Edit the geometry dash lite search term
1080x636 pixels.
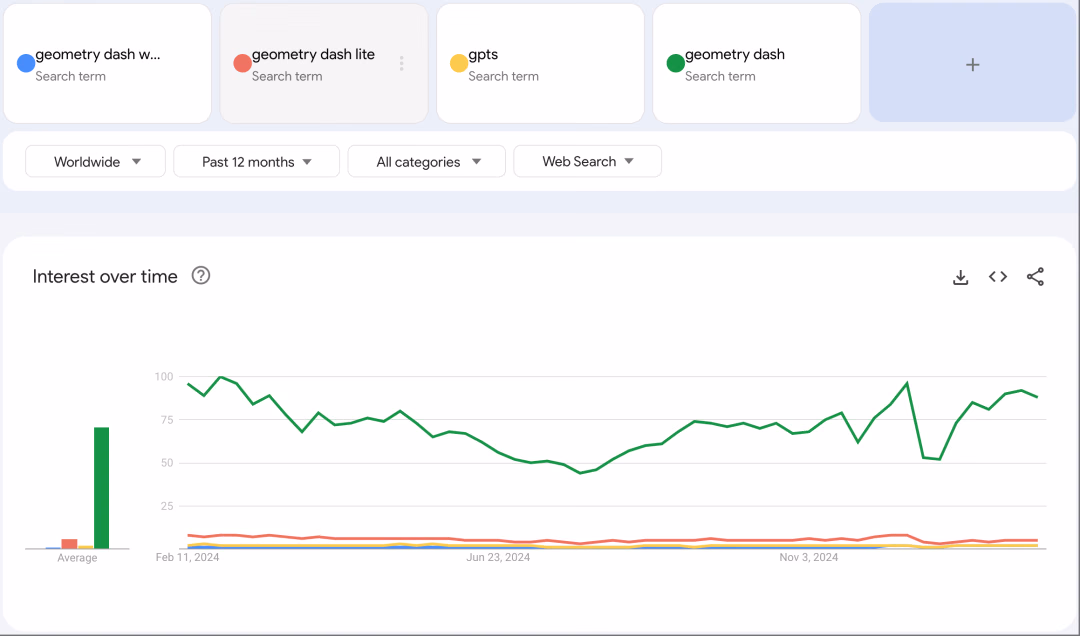[x=313, y=54]
